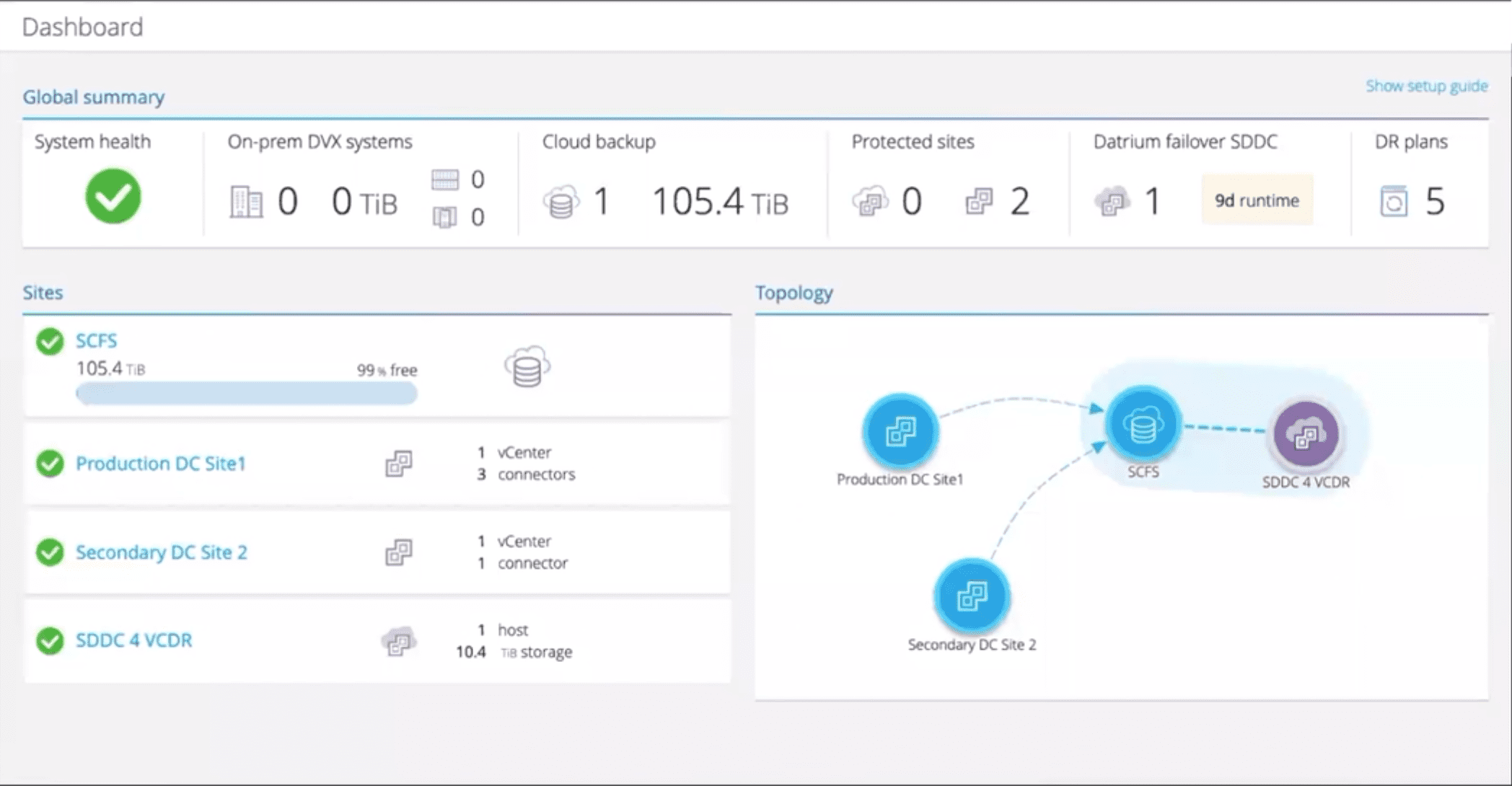
Task: Open the Show setup guide link
Action: 1426,86
